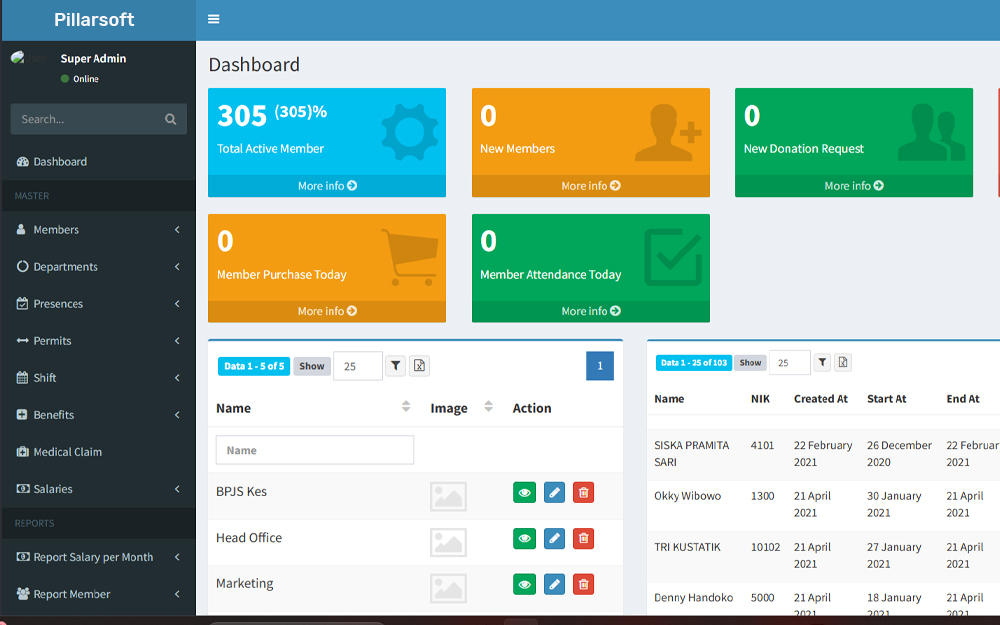Sort departments table by Name column
The width and height of the screenshot is (1000, 625).
click(406, 405)
